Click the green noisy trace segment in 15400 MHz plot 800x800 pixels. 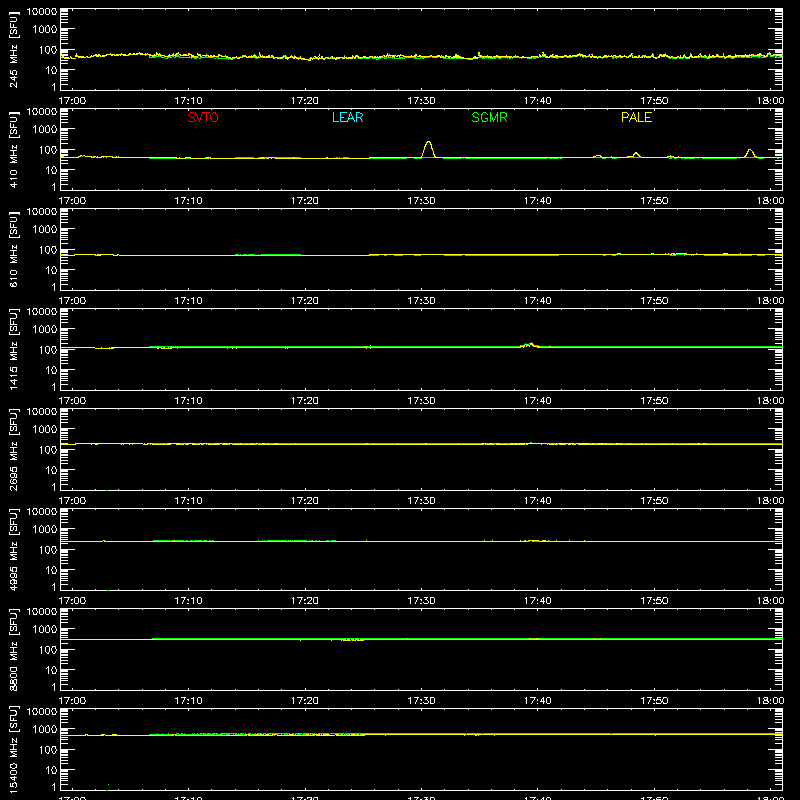258,734
